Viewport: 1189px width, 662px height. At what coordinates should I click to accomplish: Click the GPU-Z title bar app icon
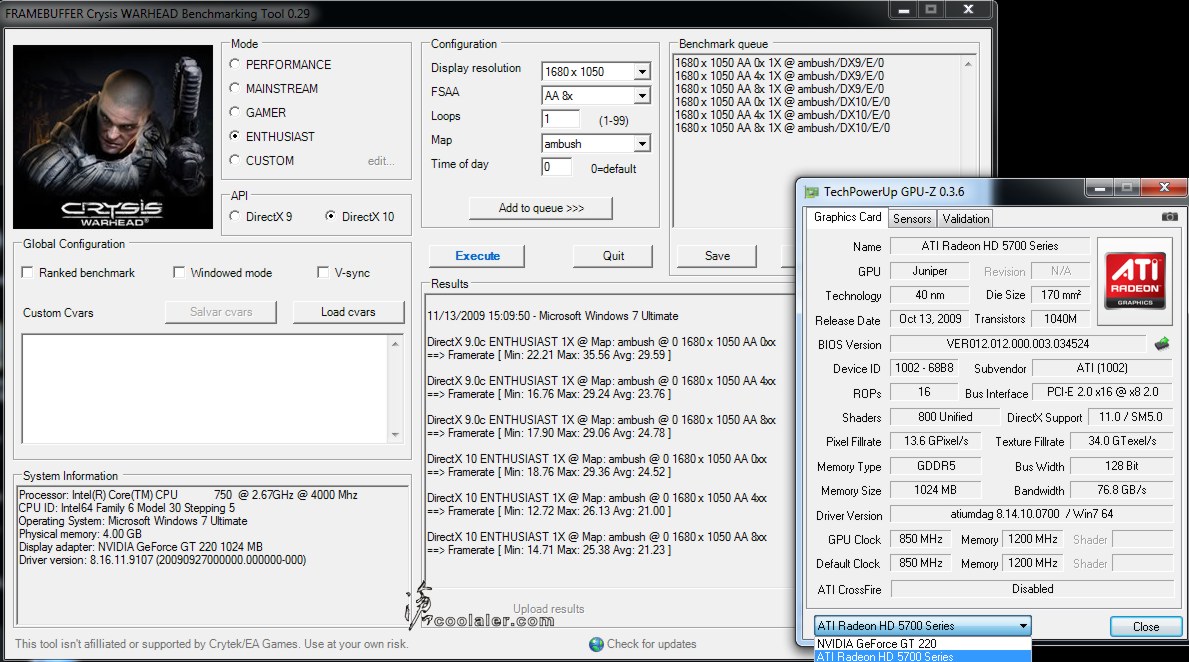point(811,192)
